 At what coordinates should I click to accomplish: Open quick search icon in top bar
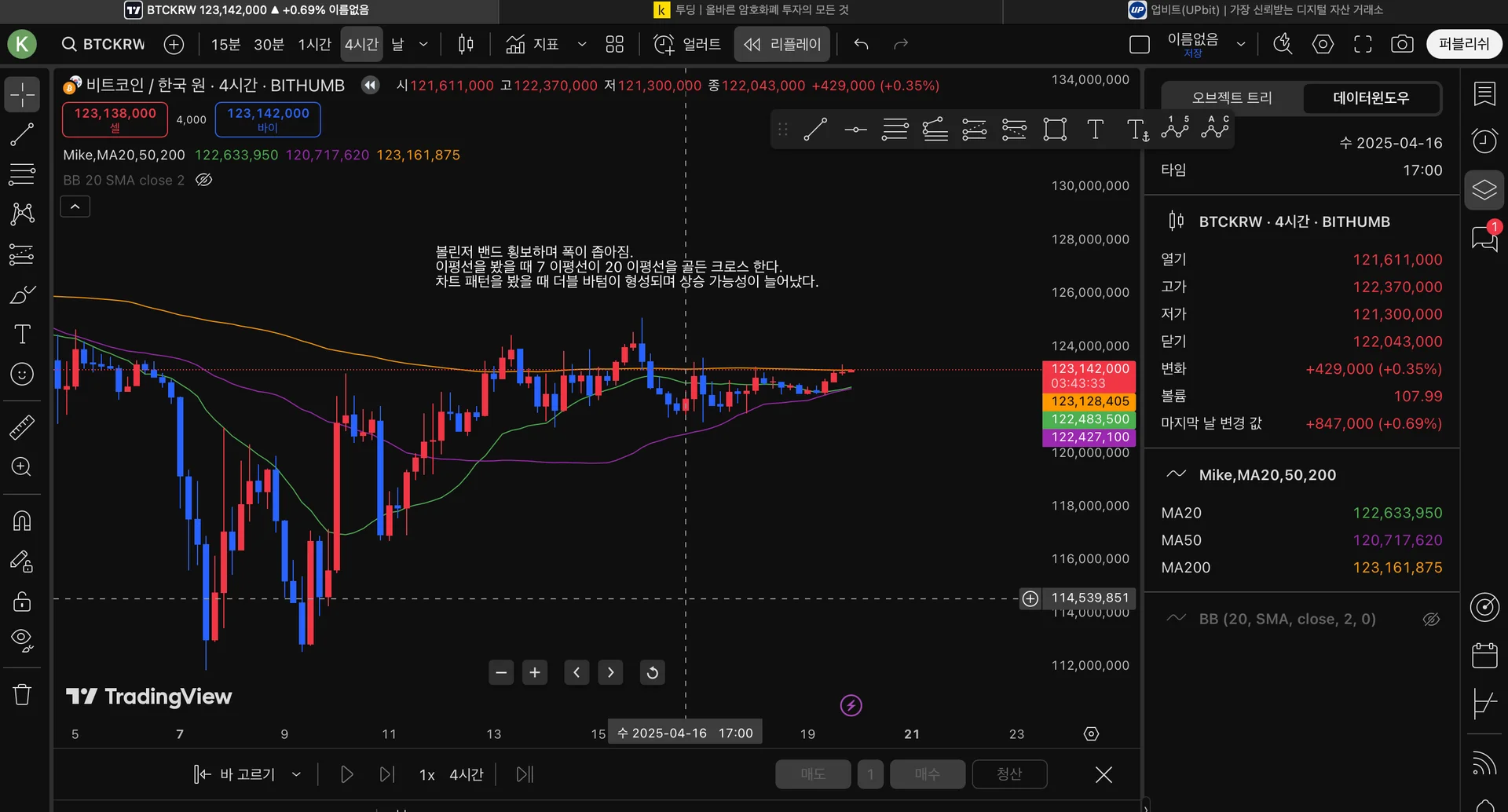click(1283, 44)
